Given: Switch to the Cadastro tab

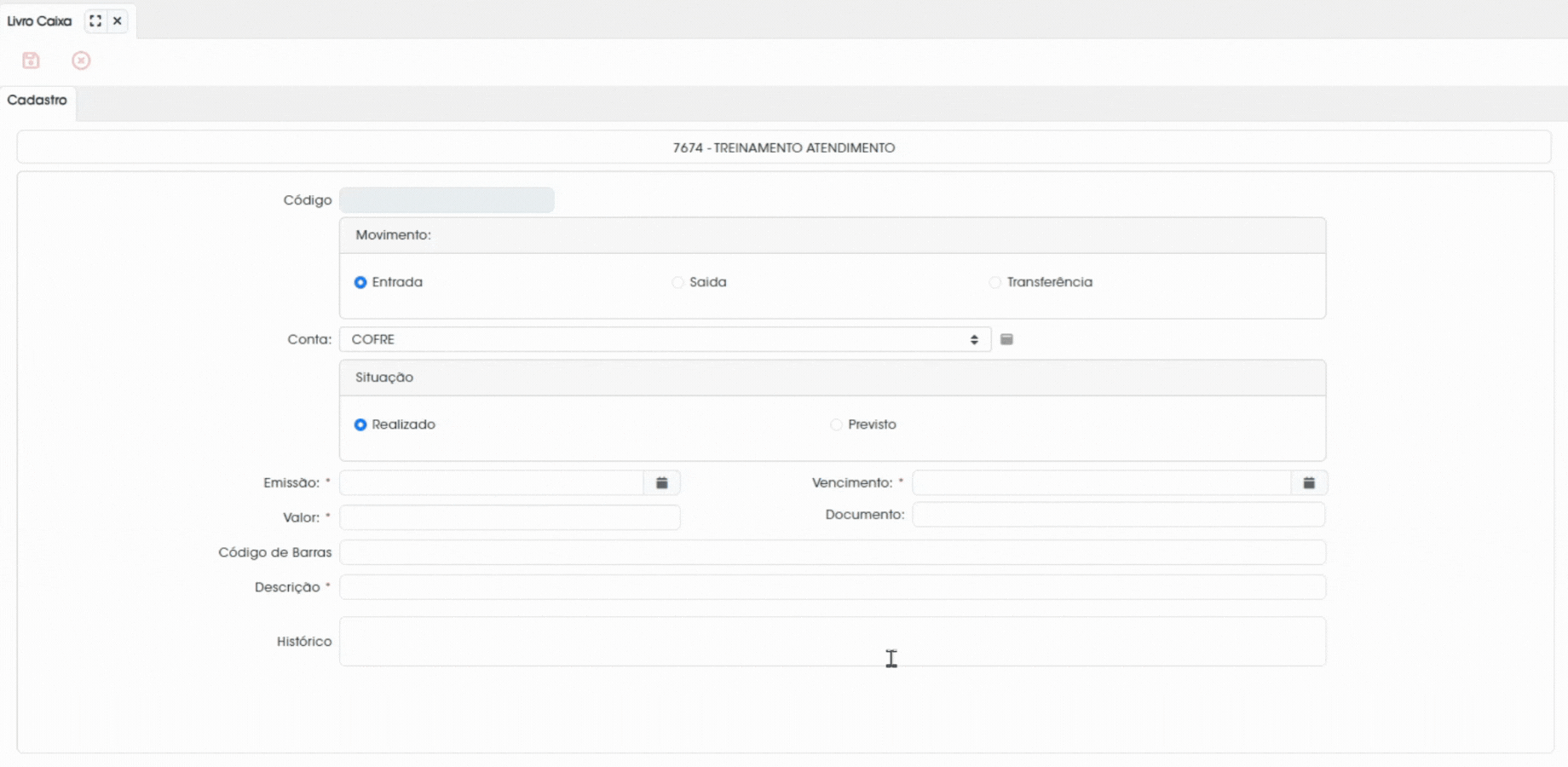Looking at the screenshot, I should coord(37,100).
